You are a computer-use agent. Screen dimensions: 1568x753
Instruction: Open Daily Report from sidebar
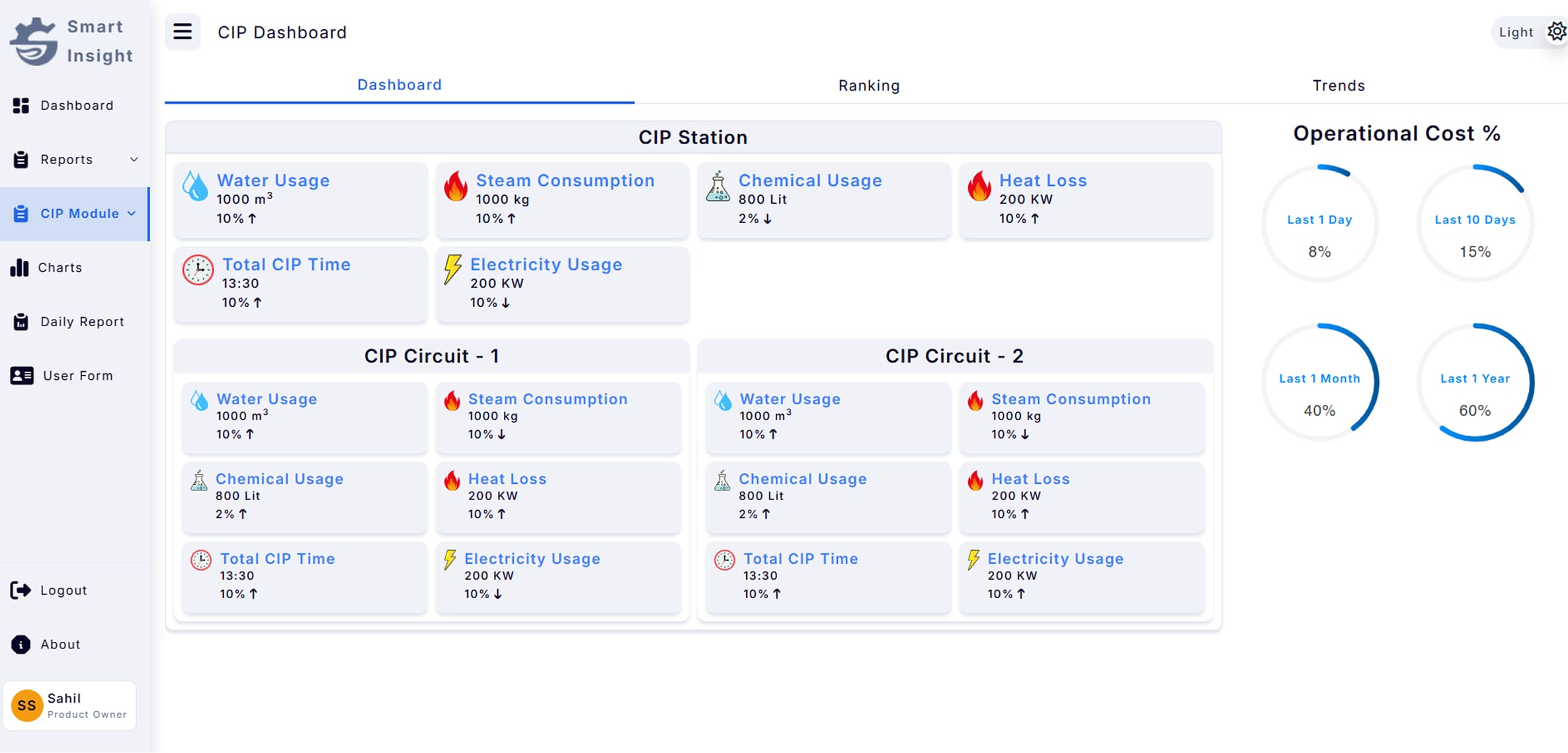pos(81,322)
